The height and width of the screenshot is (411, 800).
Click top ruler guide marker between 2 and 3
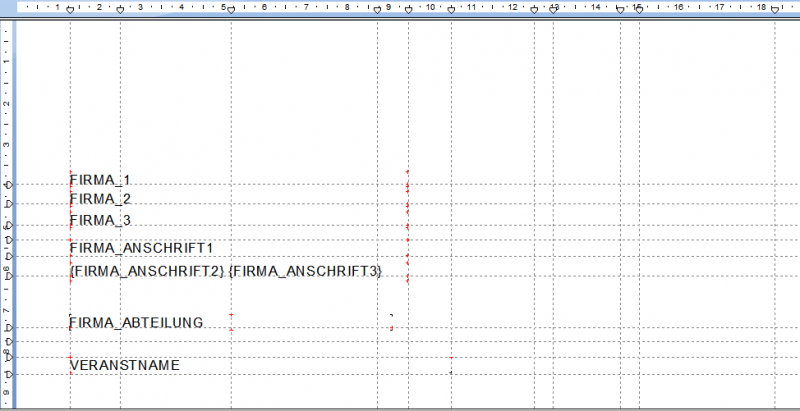(121, 10)
